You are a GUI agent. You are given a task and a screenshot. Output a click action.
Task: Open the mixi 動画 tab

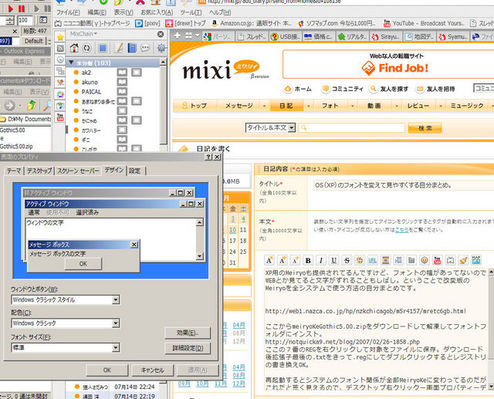(x=374, y=106)
